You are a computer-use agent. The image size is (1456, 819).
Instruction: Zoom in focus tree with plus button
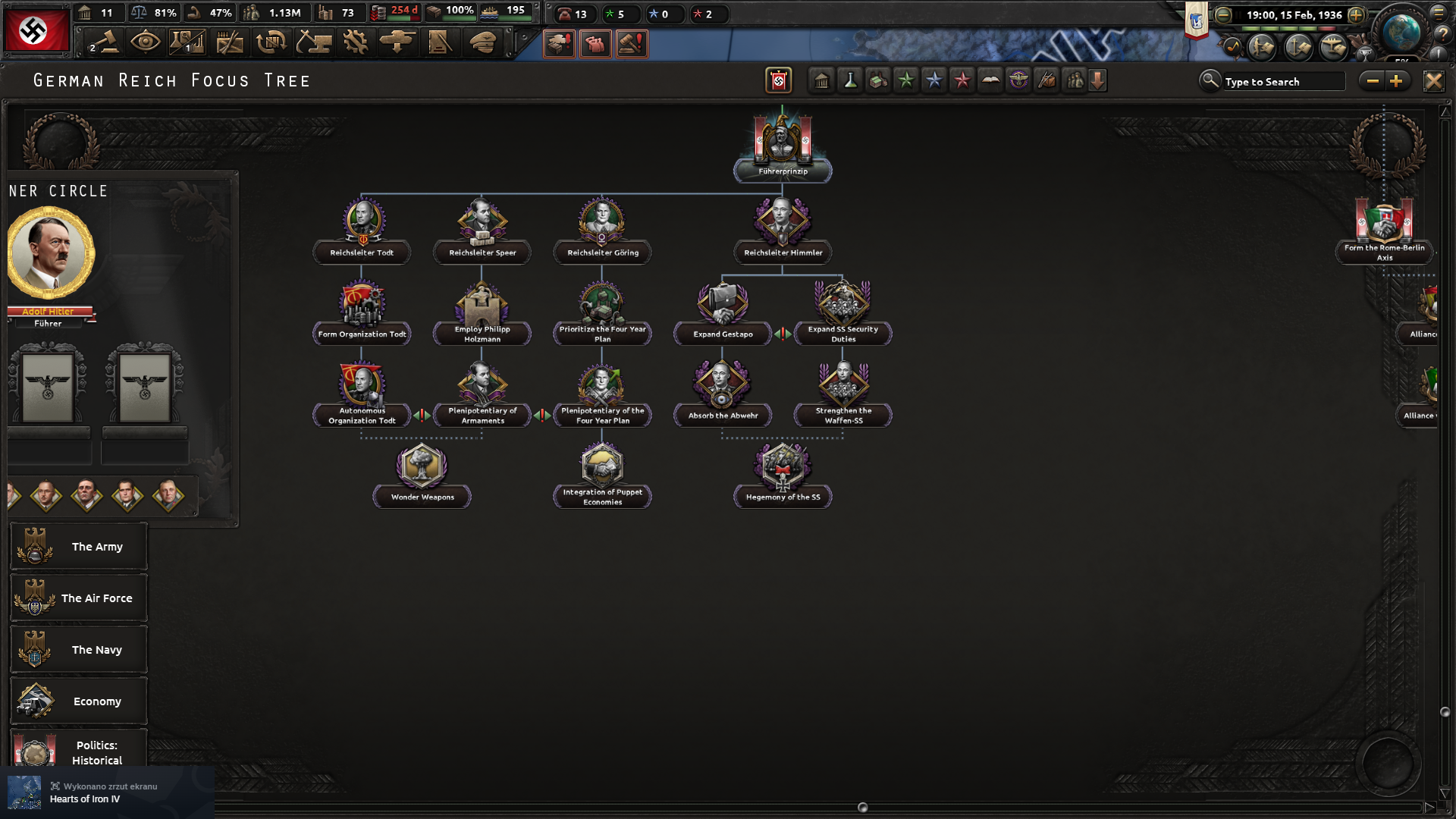click(x=1397, y=80)
